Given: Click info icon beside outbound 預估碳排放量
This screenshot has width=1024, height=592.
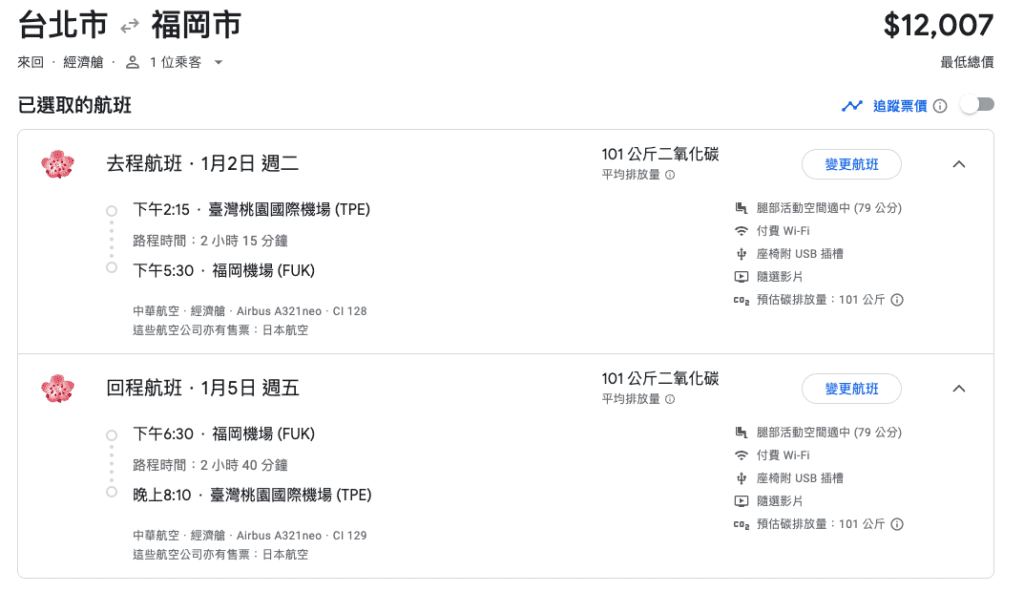Looking at the screenshot, I should click(x=897, y=300).
